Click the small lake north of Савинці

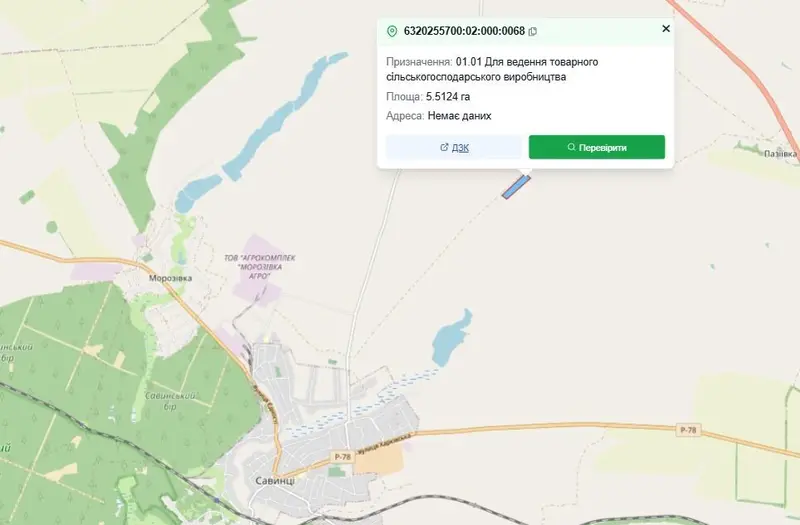[450, 338]
